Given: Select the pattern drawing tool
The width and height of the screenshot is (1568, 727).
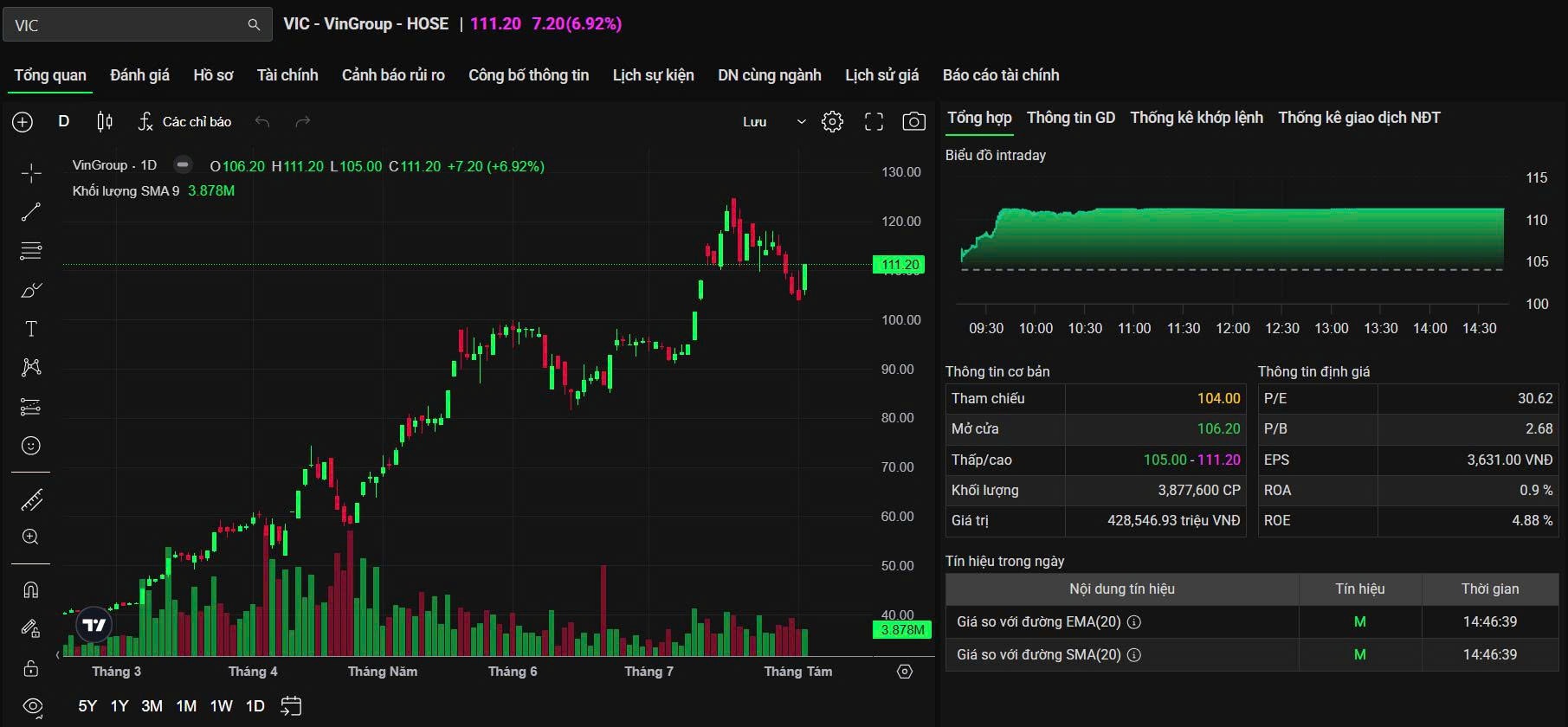Looking at the screenshot, I should 31,368.
